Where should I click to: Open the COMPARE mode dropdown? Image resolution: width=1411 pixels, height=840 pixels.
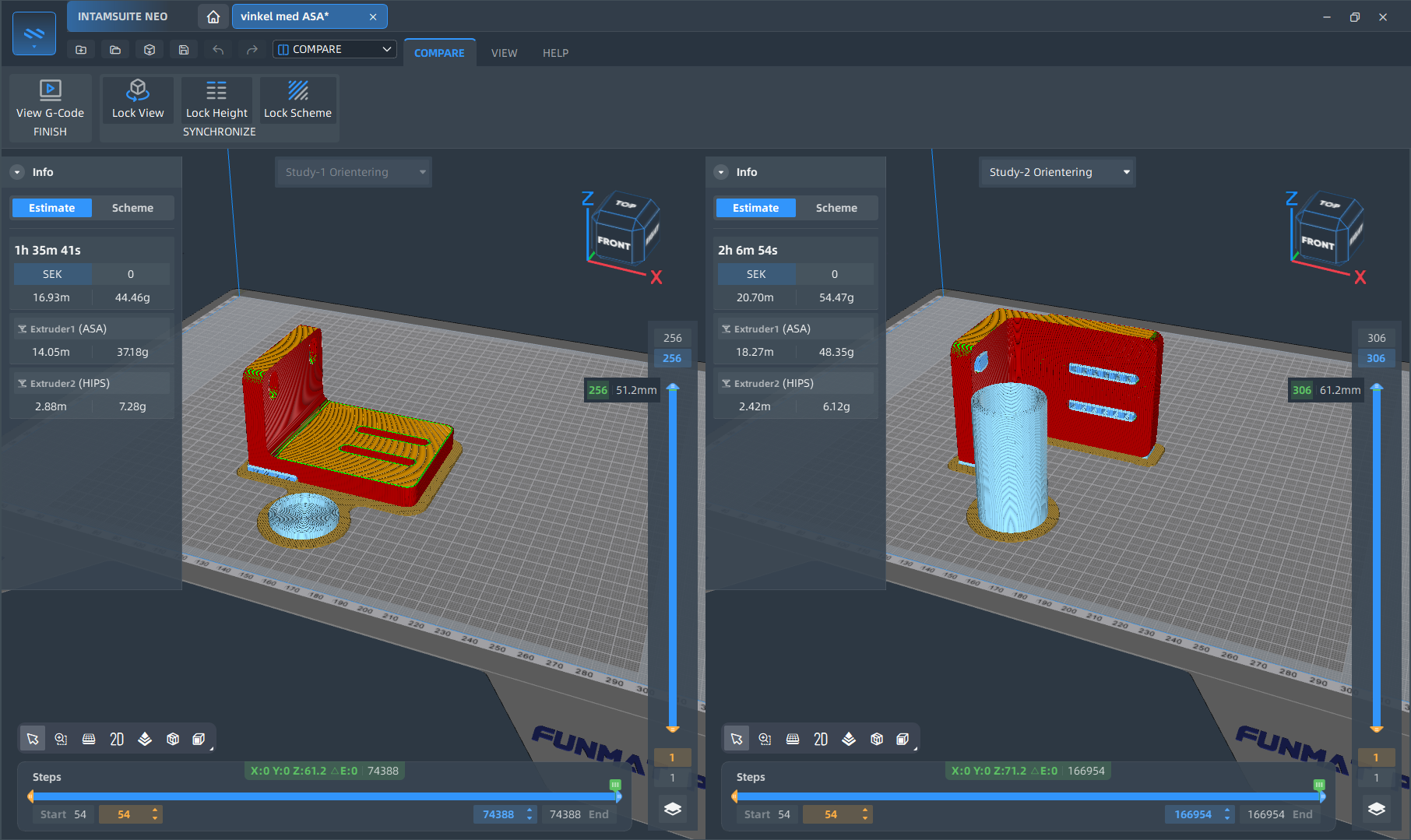(x=335, y=49)
